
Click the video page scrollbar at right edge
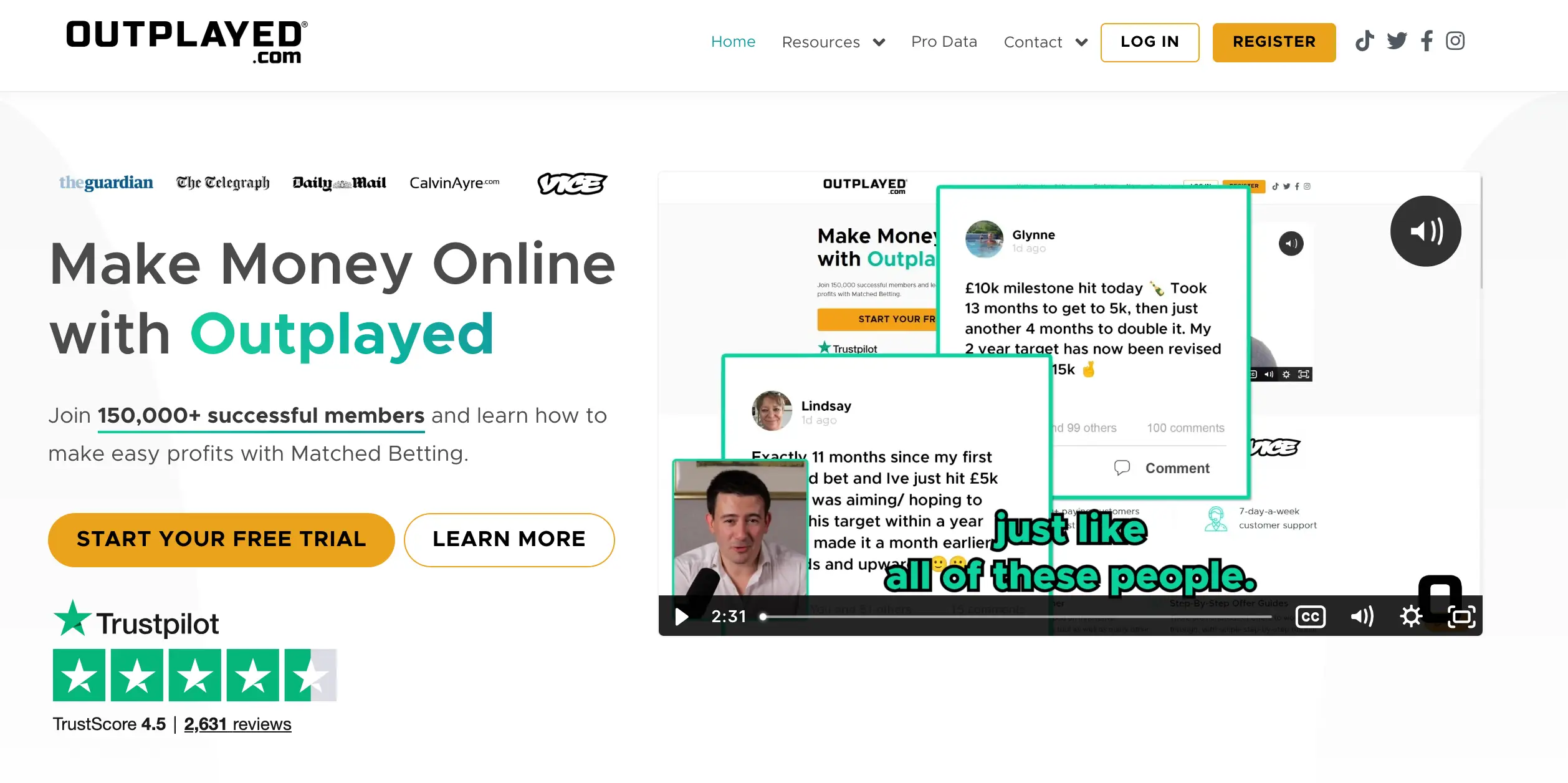coord(1481,232)
